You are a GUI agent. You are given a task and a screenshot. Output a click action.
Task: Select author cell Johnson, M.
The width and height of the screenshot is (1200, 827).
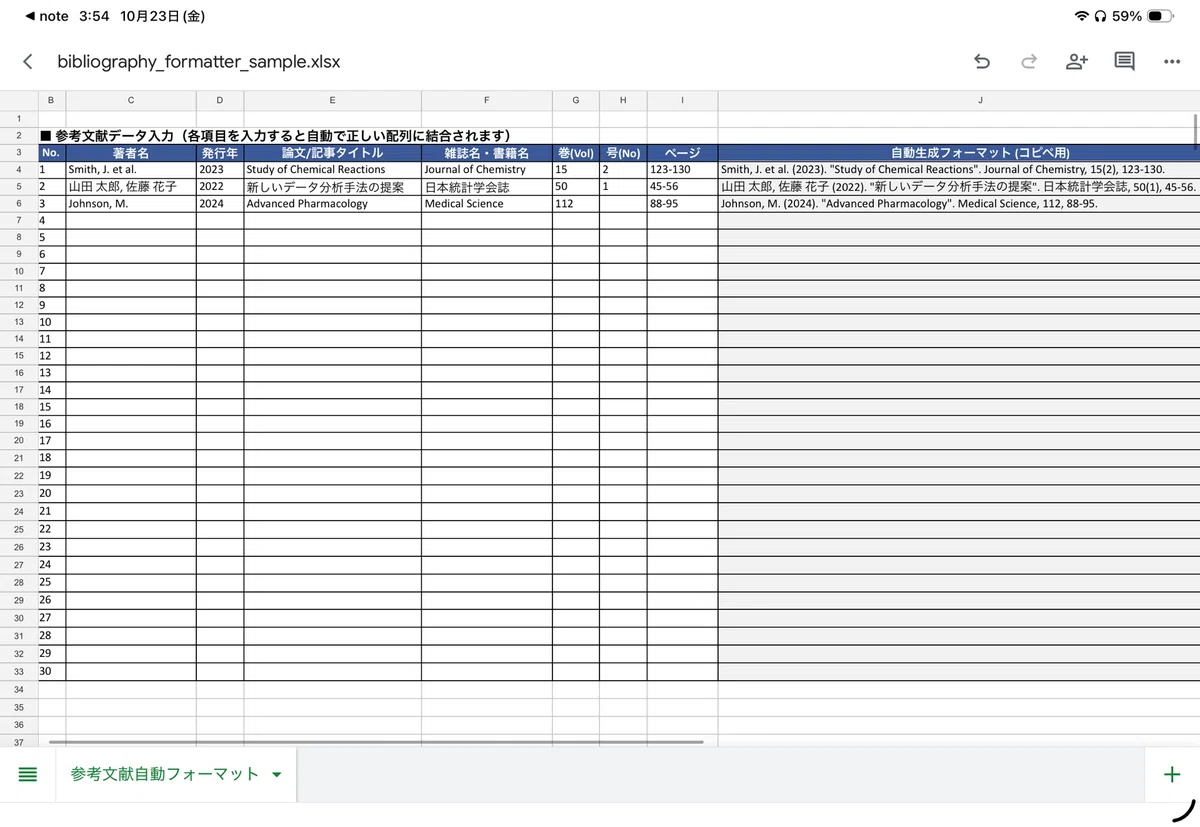pyautogui.click(x=131, y=203)
